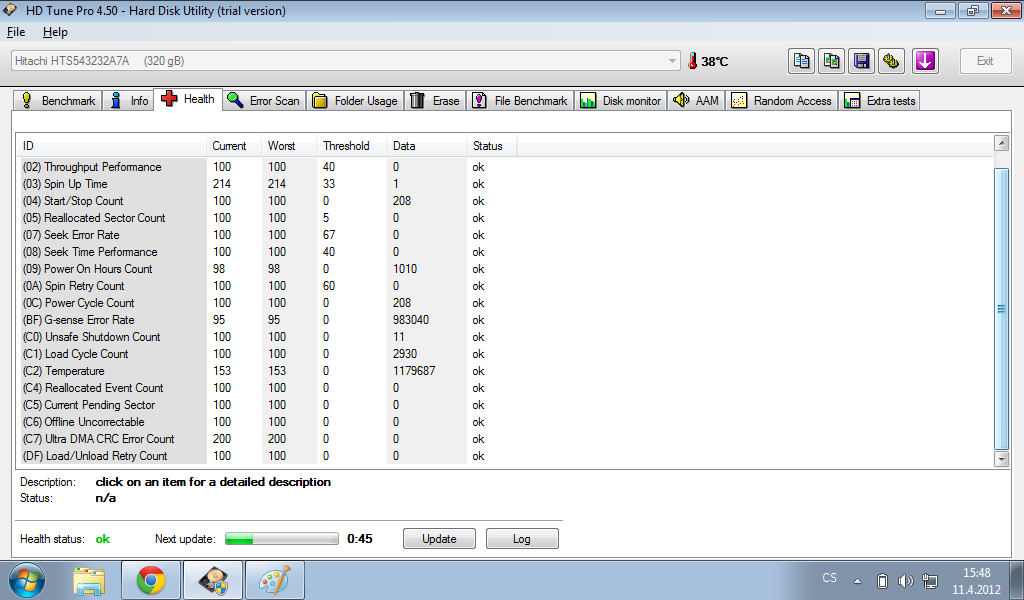Click the Data column header
The width and height of the screenshot is (1024, 600).
[x=426, y=146]
